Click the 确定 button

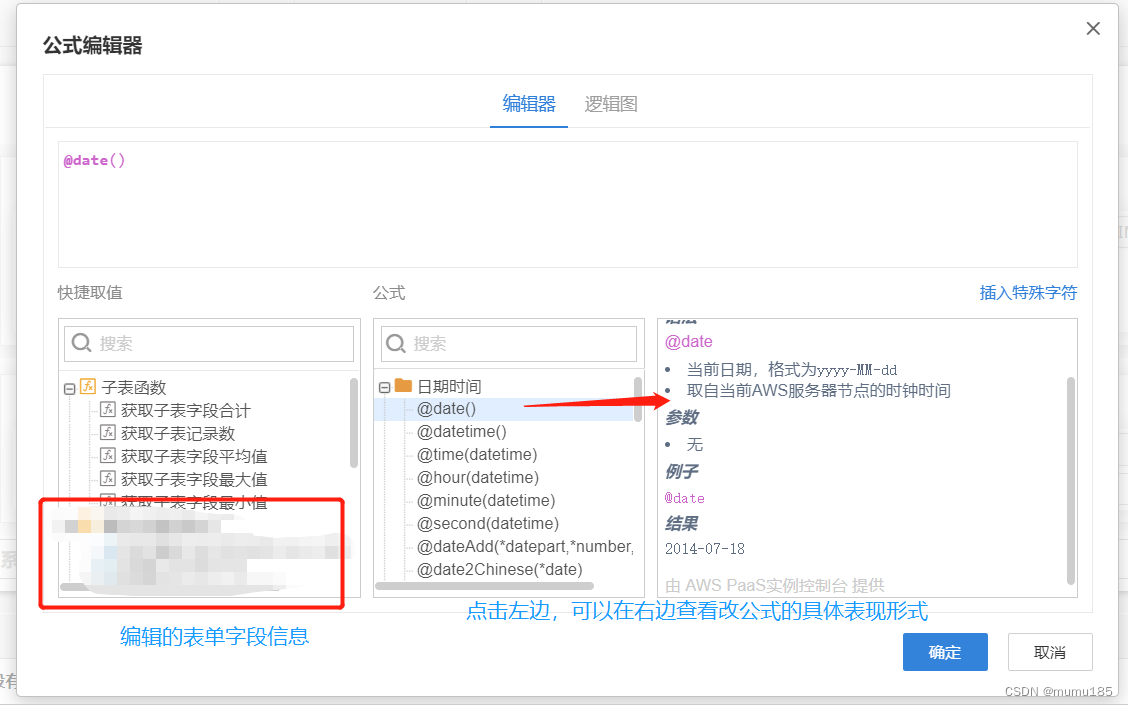coord(945,652)
